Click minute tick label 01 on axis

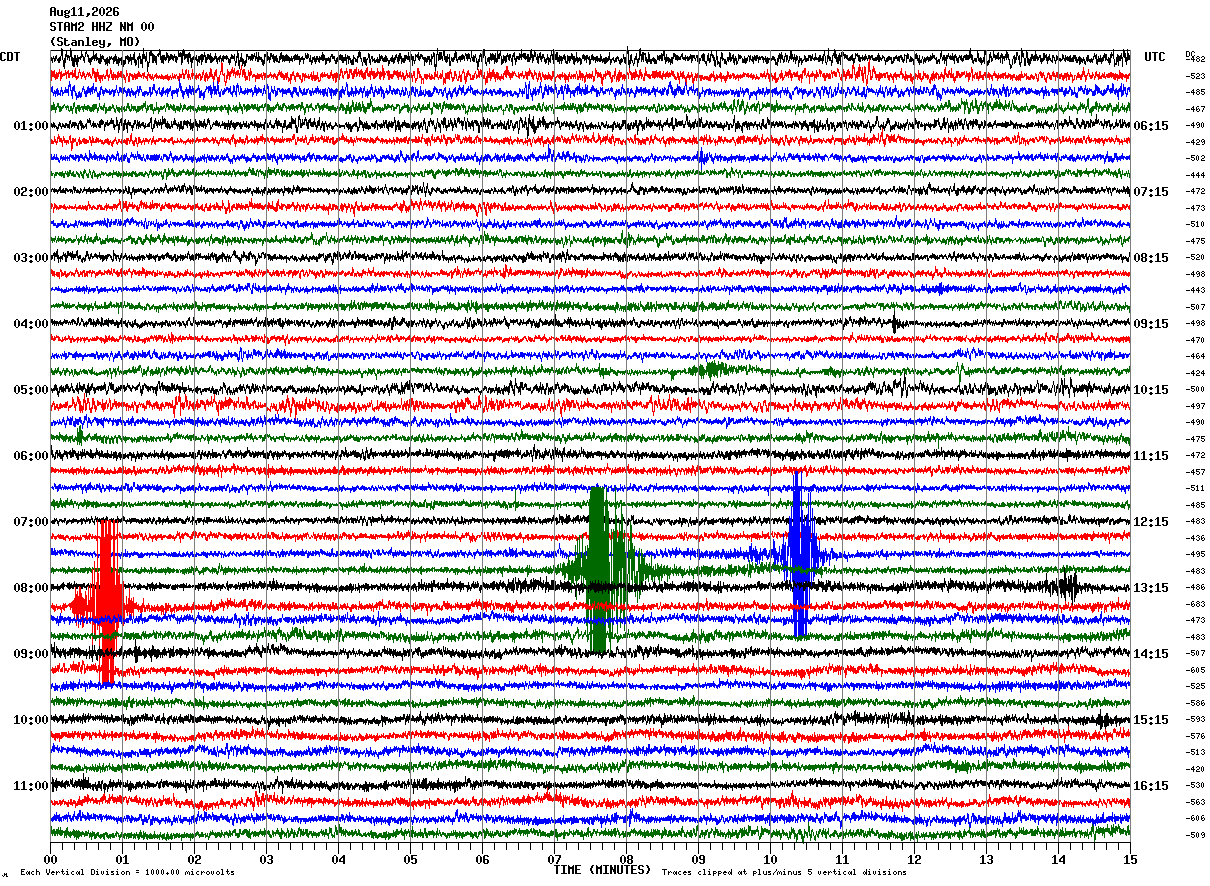pos(122,860)
